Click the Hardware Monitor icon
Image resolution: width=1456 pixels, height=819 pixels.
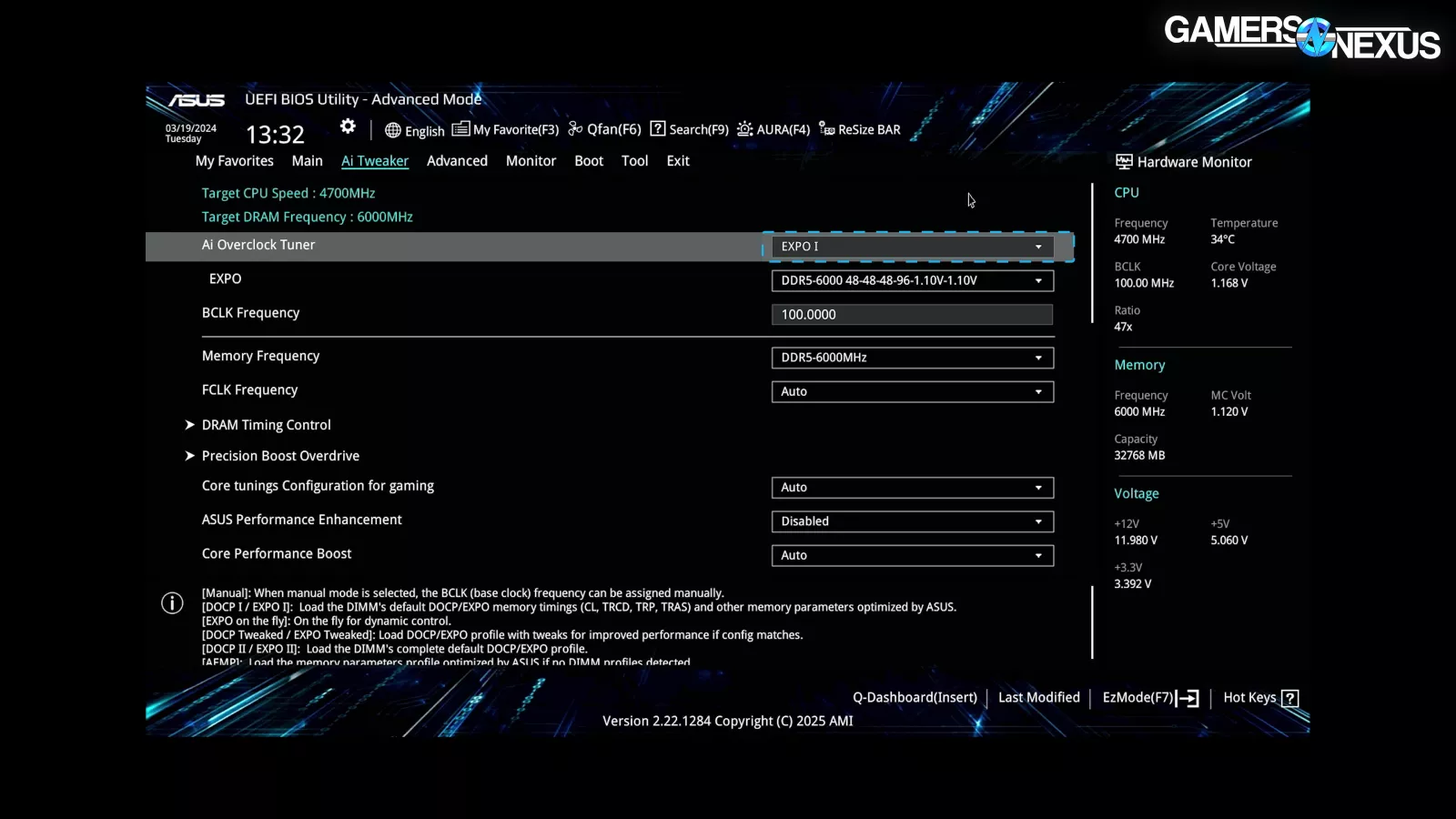1124,162
